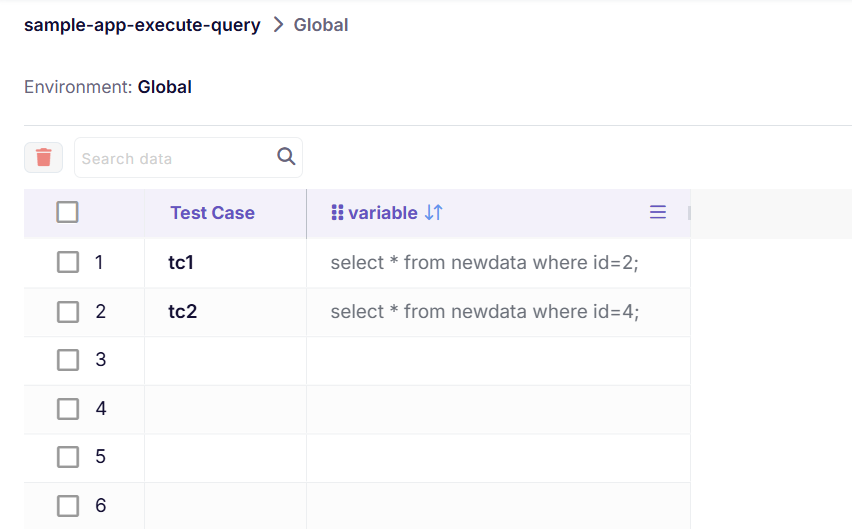Open the variable column hamburger menu
Image resolution: width=852 pixels, height=529 pixels.
[657, 212]
